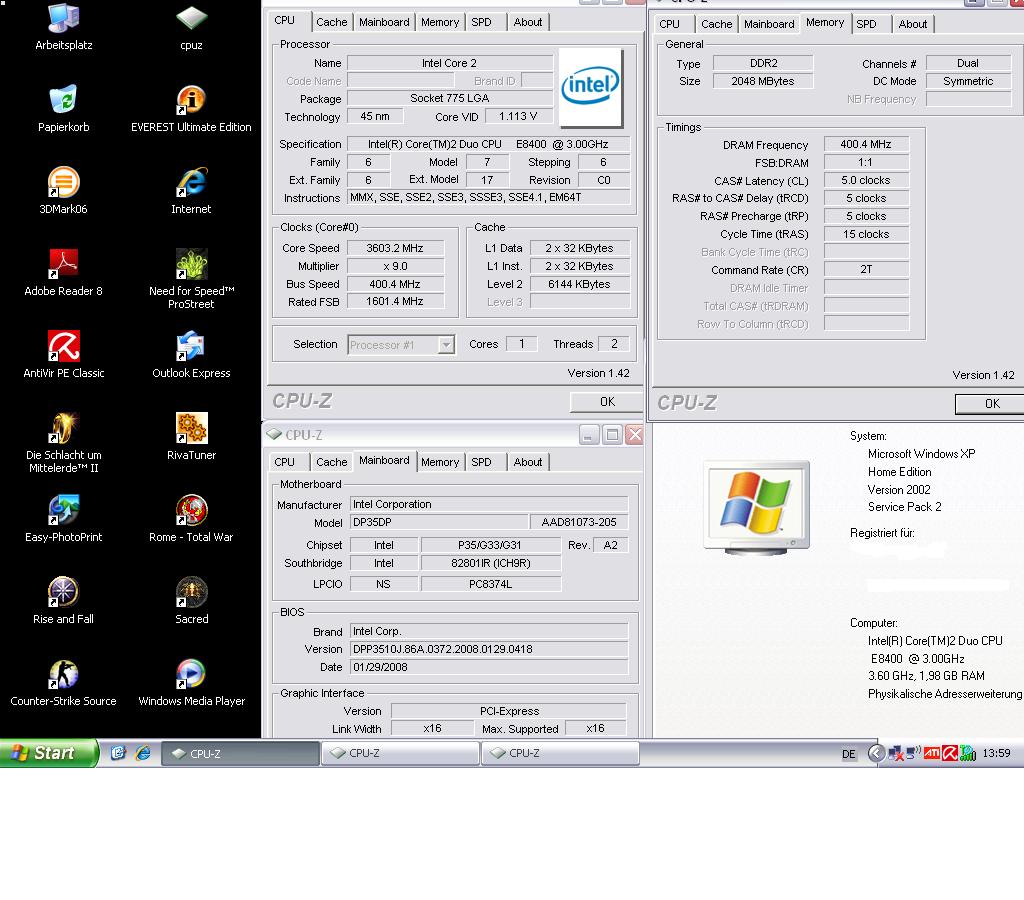Click the system tray expand arrow
The image size is (1024, 900).
click(876, 753)
